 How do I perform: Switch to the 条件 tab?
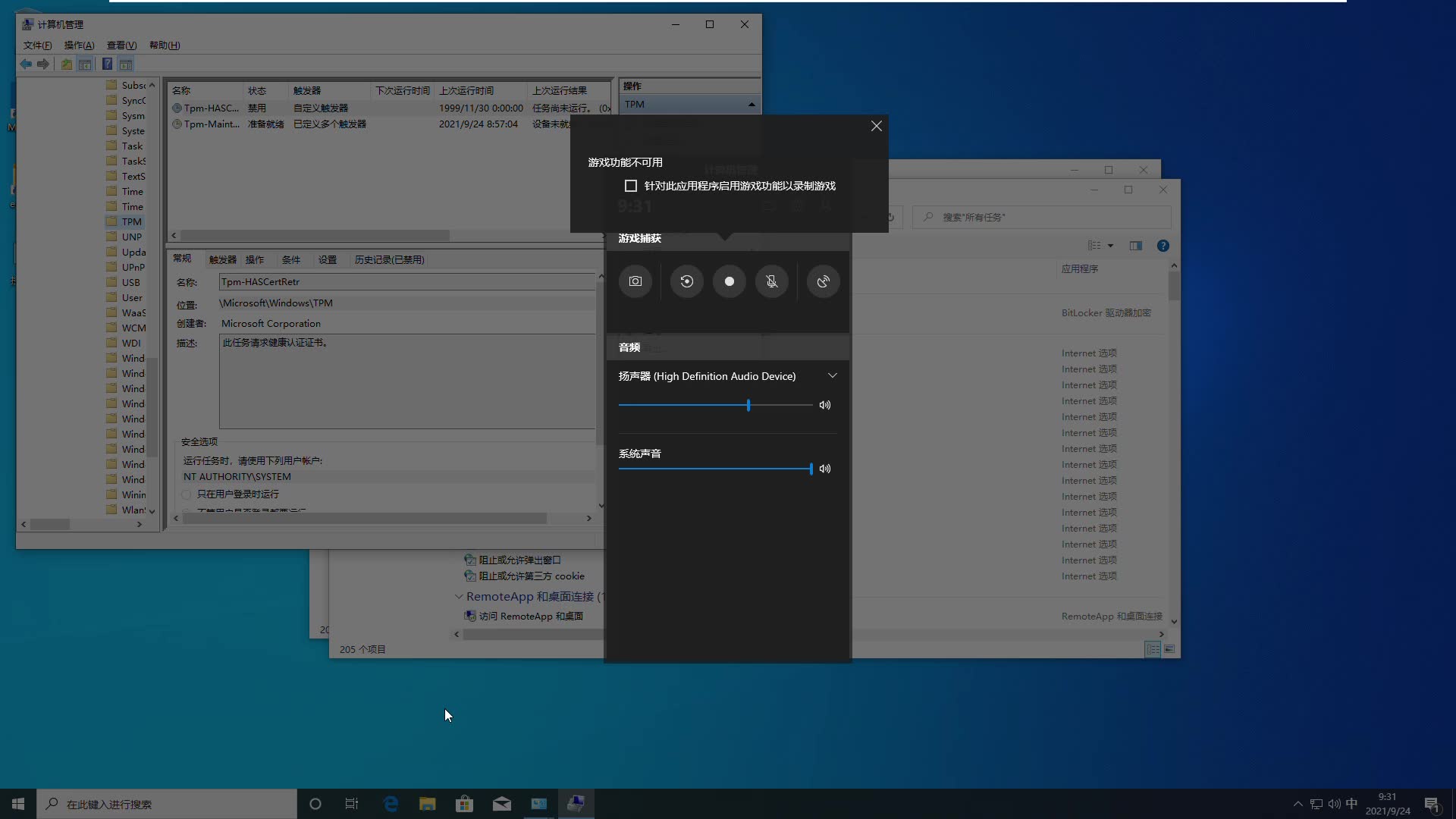291,259
